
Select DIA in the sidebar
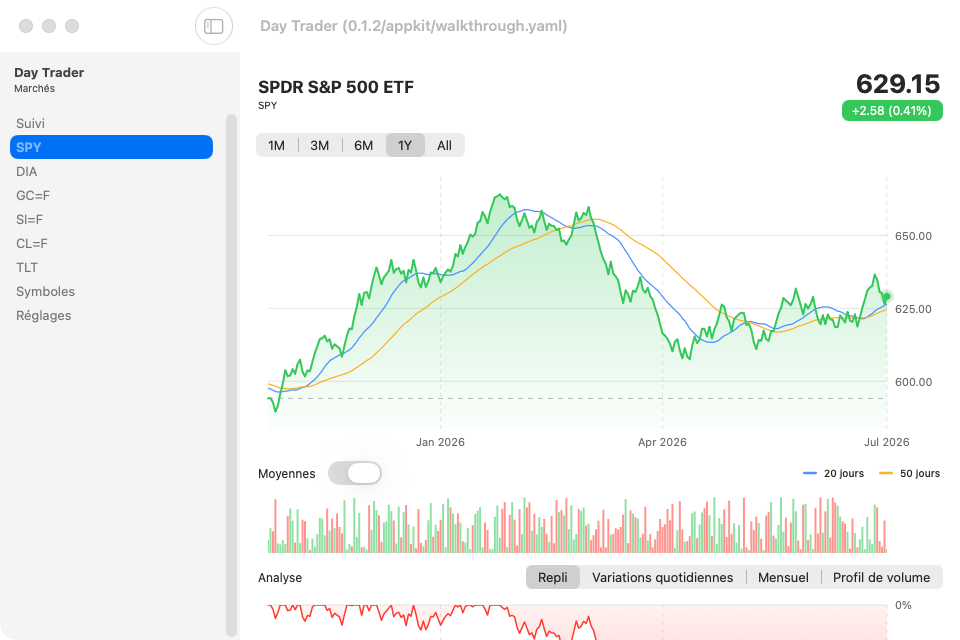coord(111,171)
